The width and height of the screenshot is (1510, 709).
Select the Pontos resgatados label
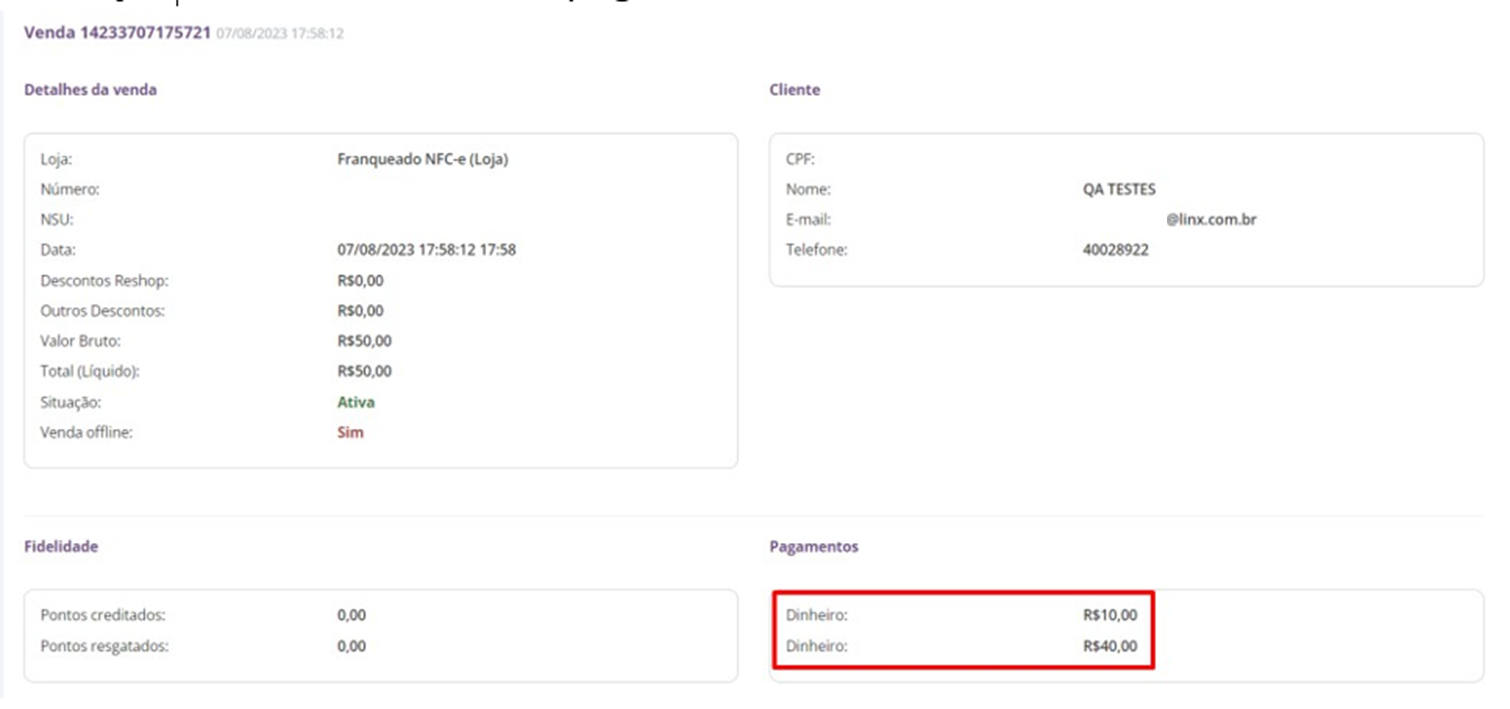(x=104, y=646)
